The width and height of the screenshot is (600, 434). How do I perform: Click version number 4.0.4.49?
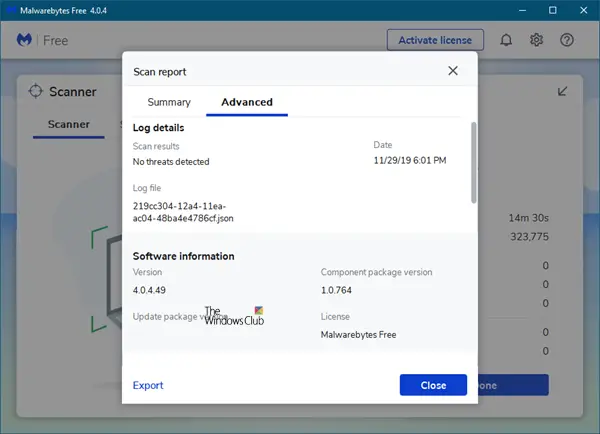pyautogui.click(x=149, y=290)
